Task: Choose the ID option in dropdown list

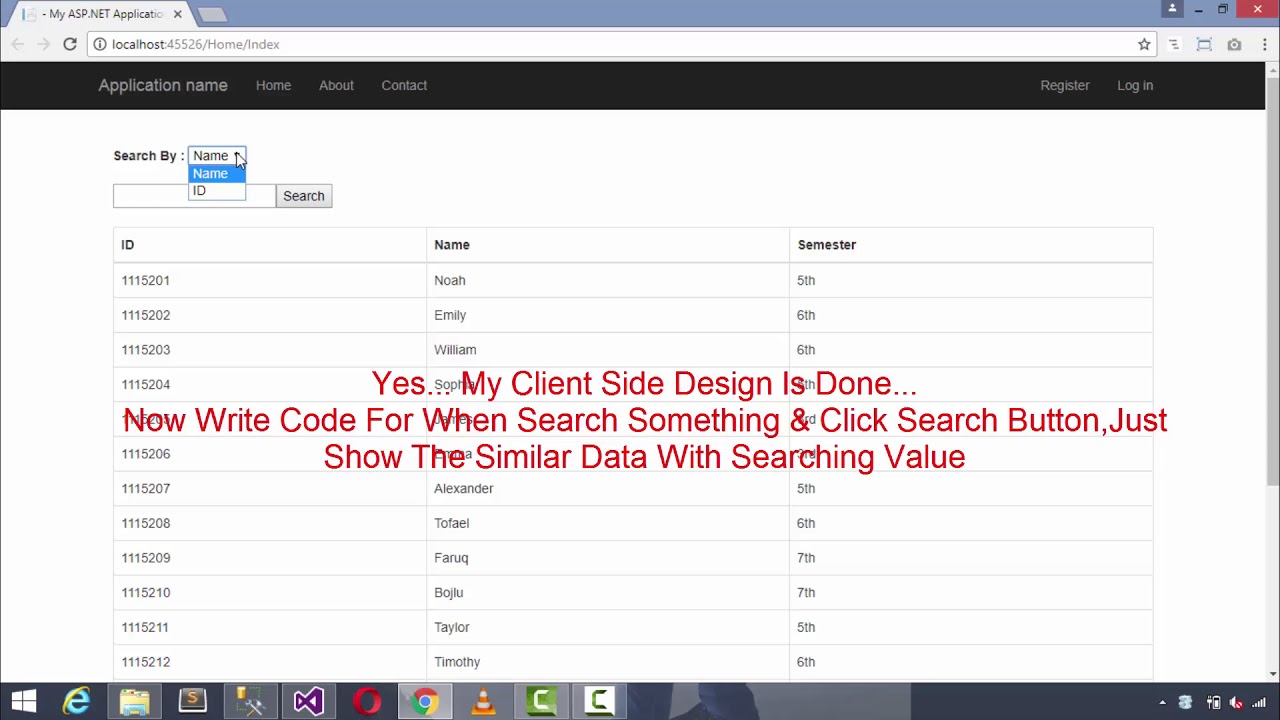Action: coord(217,191)
